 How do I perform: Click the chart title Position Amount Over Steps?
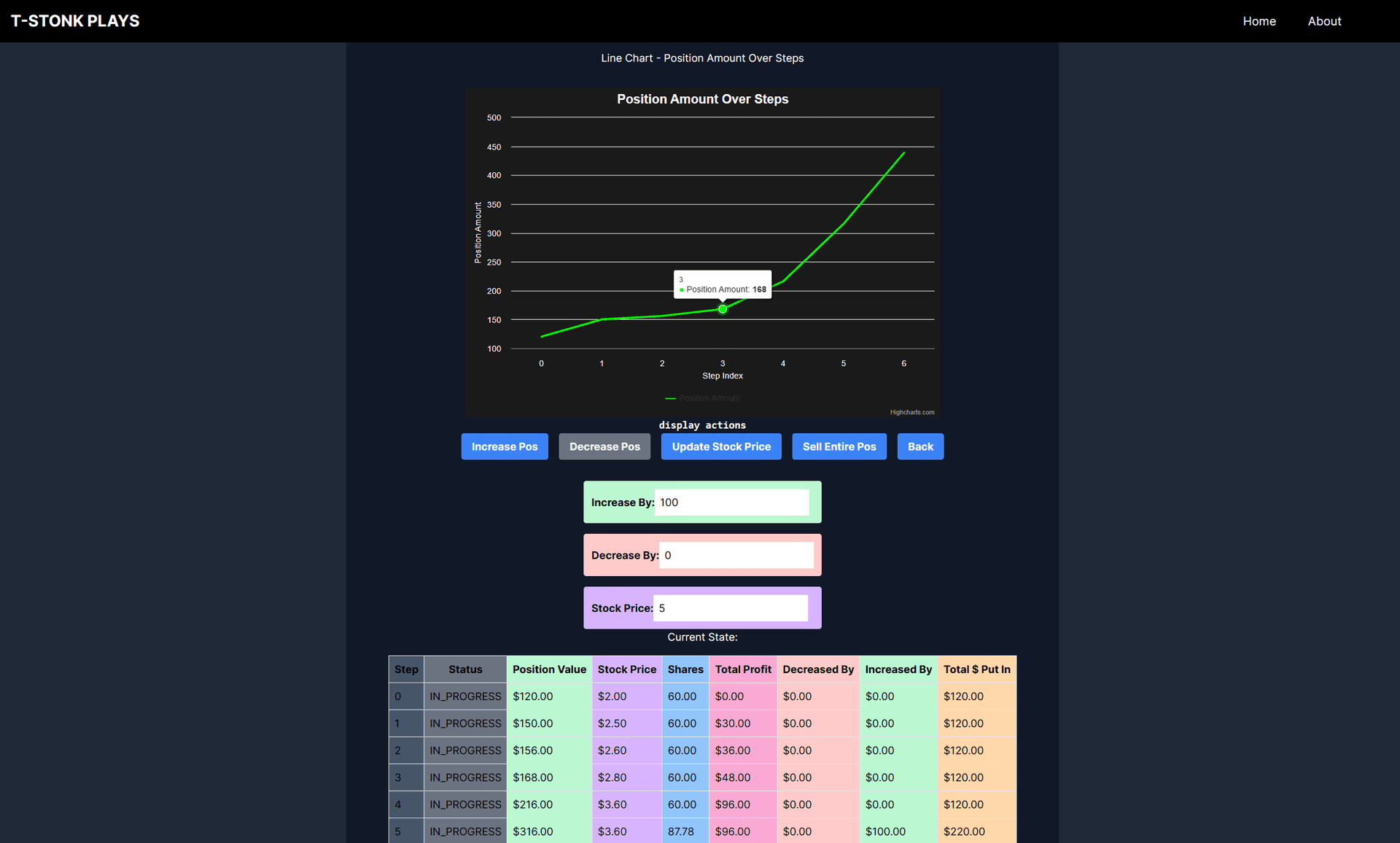[x=702, y=99]
